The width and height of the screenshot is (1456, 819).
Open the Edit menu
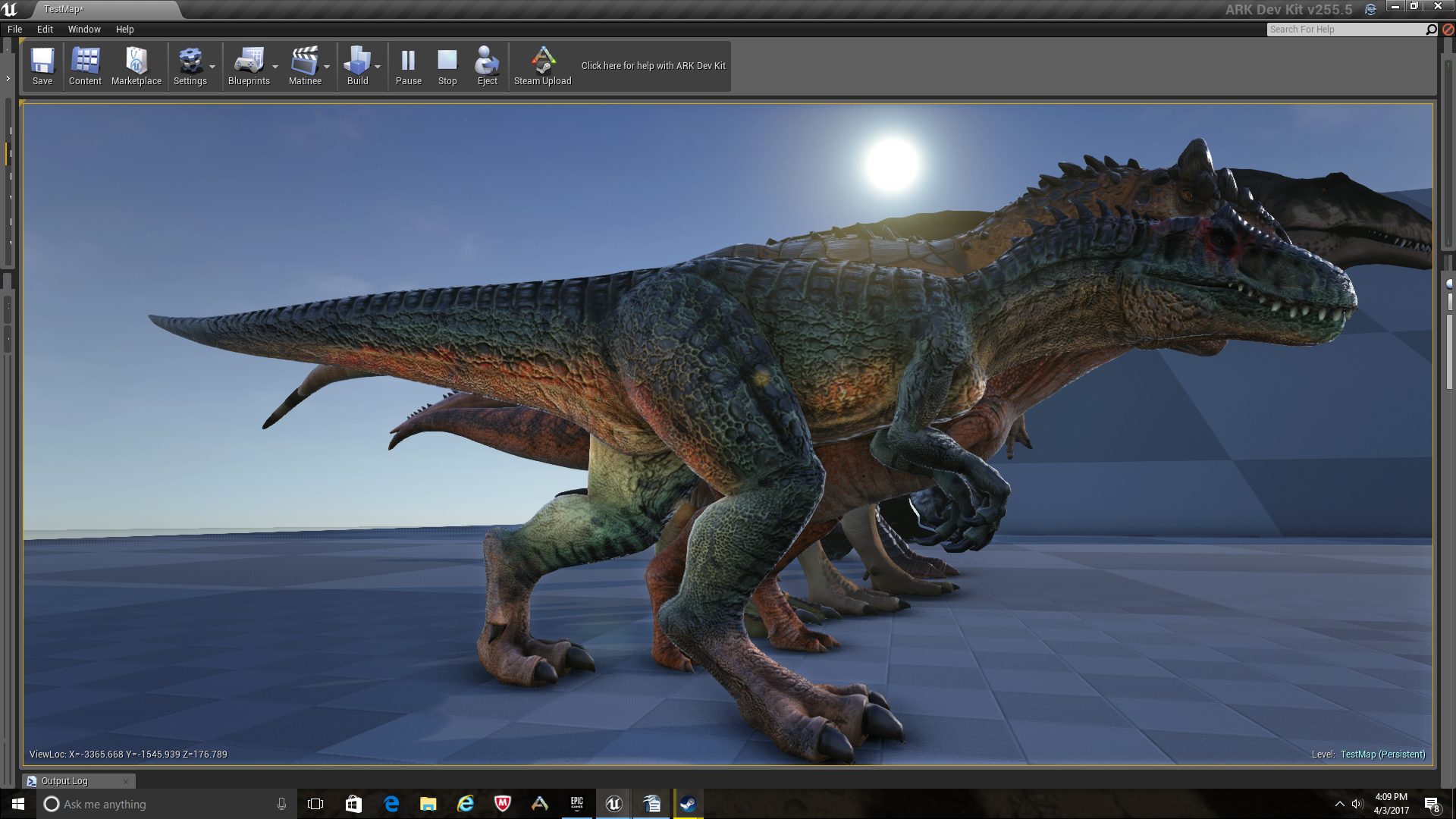(x=45, y=30)
